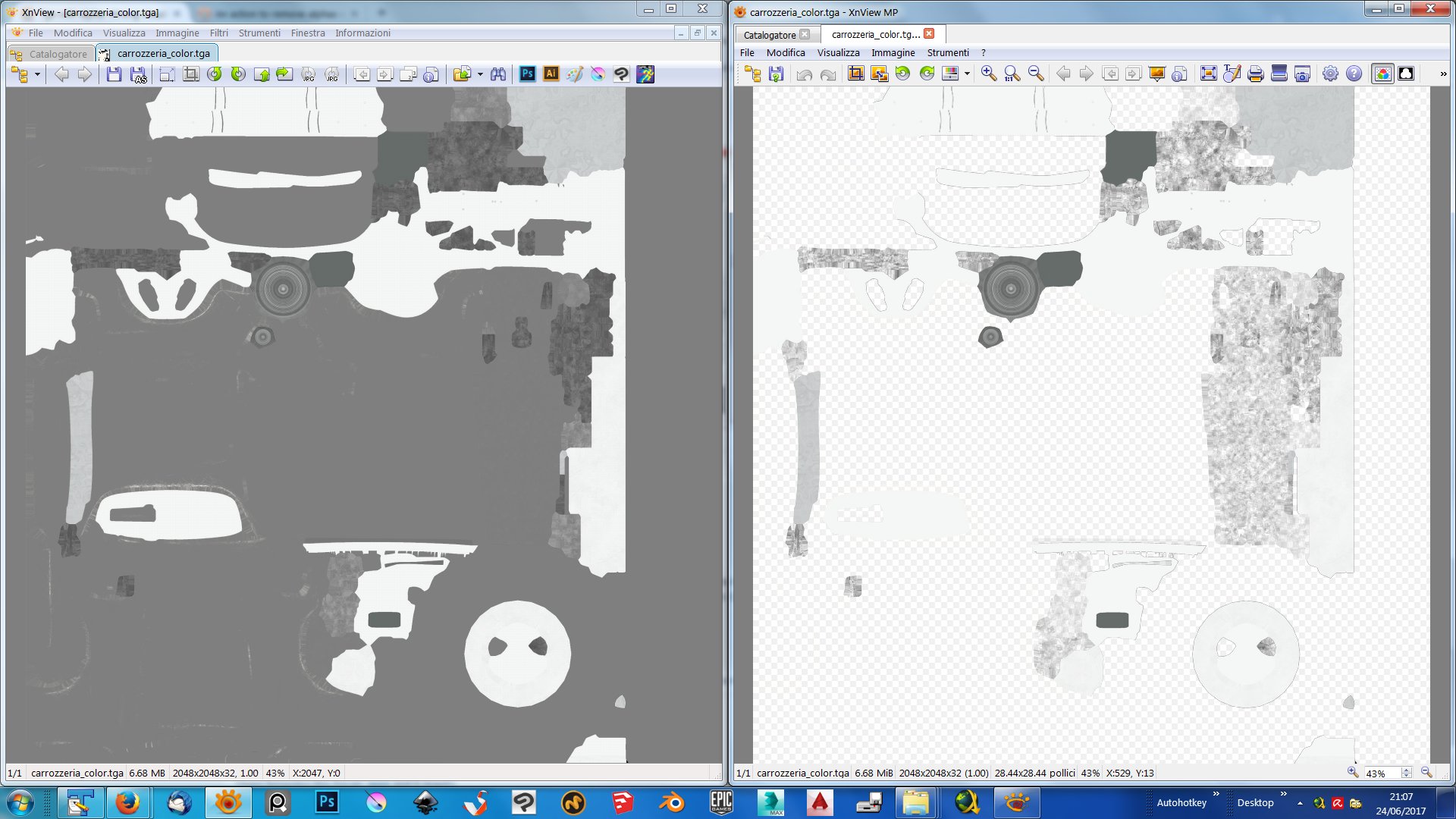
Task: Open Settings gear in XnView MP toolbar
Action: pos(1330,74)
